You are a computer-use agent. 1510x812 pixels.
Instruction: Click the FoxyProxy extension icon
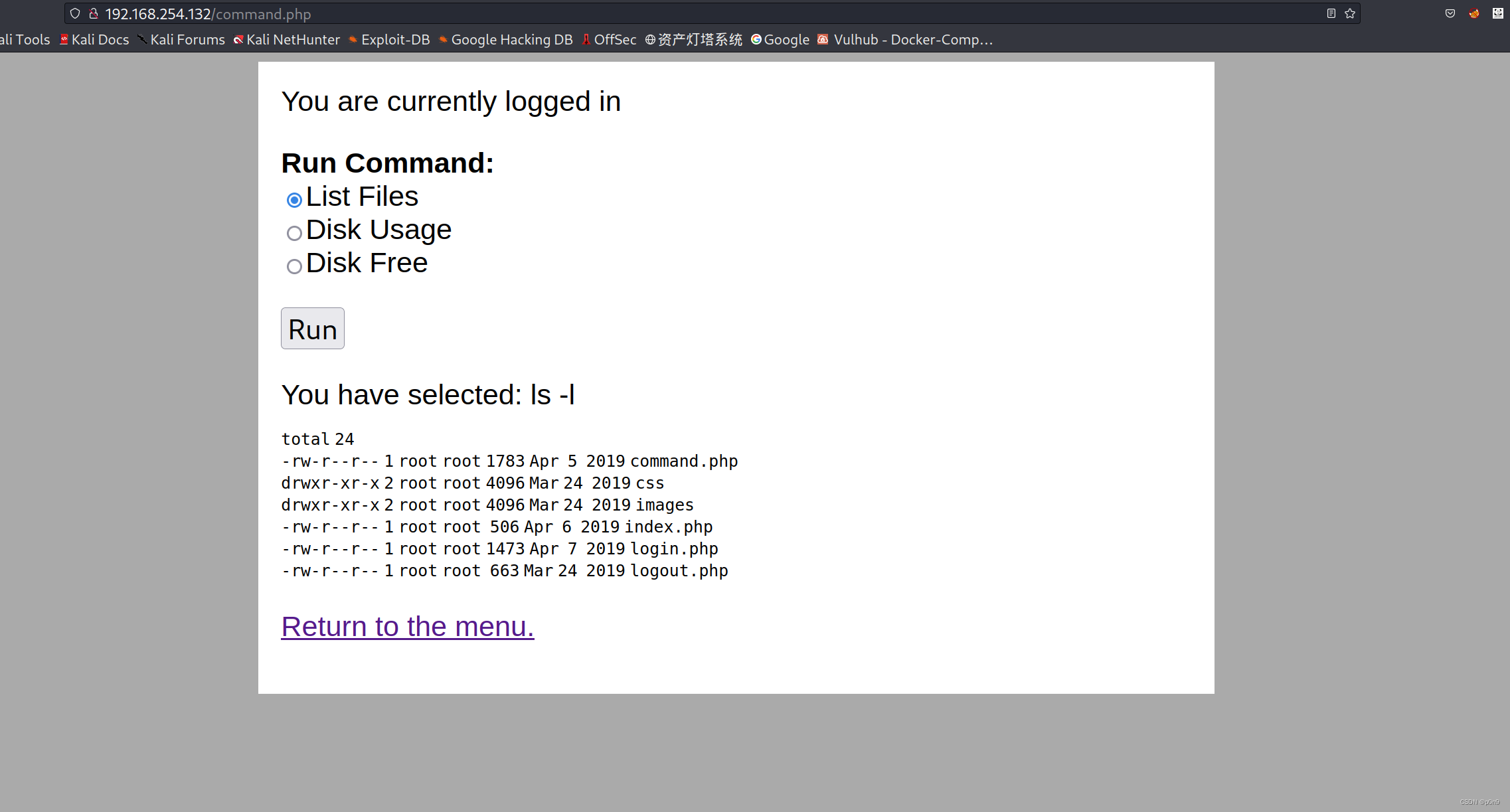point(1474,13)
